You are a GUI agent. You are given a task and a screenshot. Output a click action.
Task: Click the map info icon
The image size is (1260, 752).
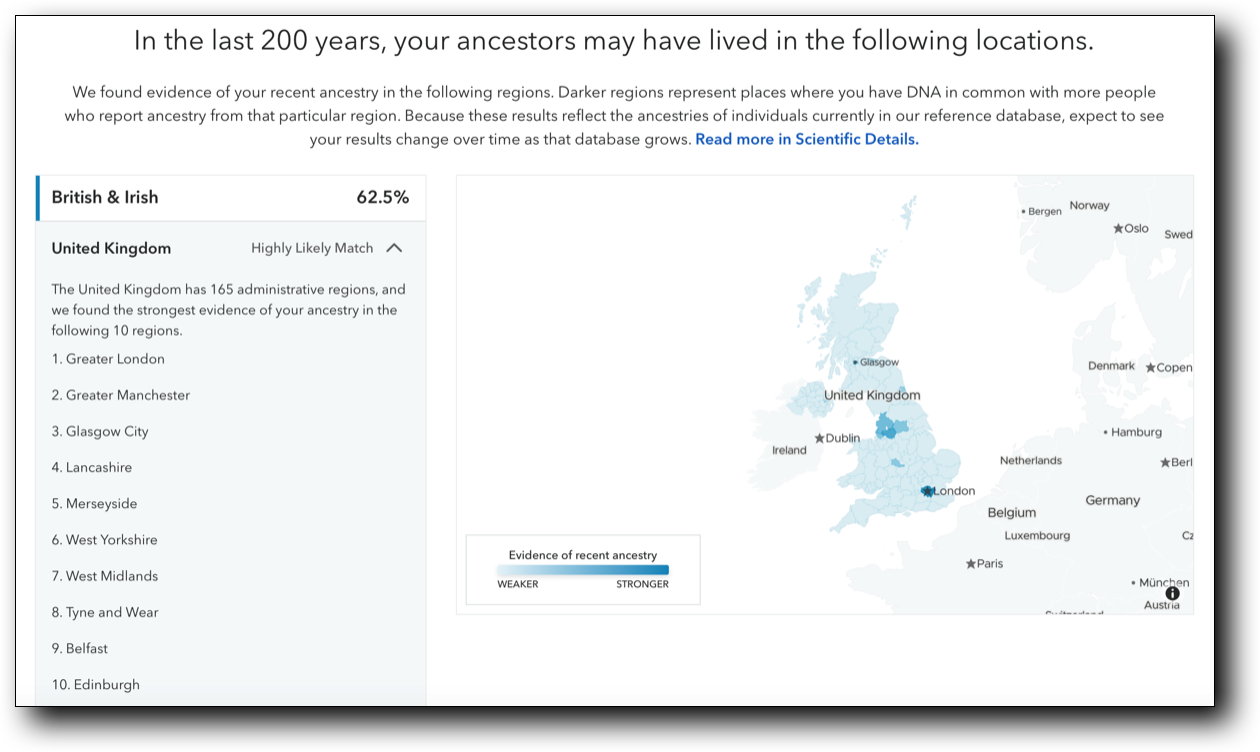tap(1172, 593)
